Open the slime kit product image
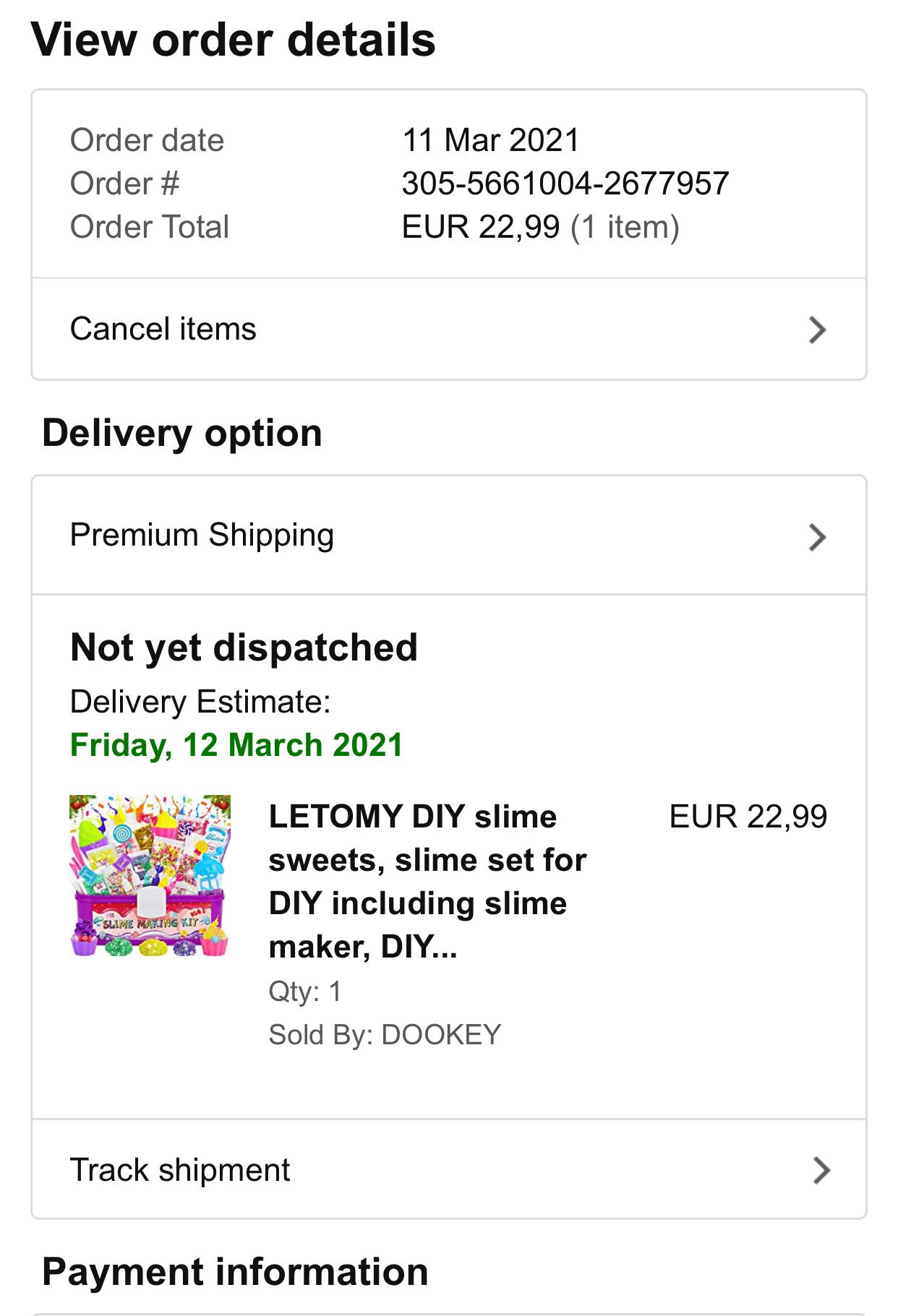Image resolution: width=898 pixels, height=1316 pixels. (150, 875)
